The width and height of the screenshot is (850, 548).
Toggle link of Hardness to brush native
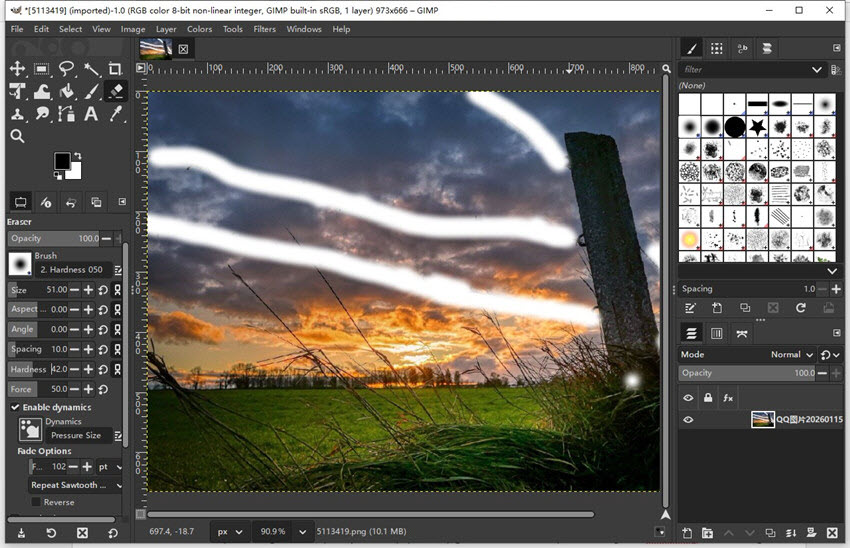(x=117, y=369)
